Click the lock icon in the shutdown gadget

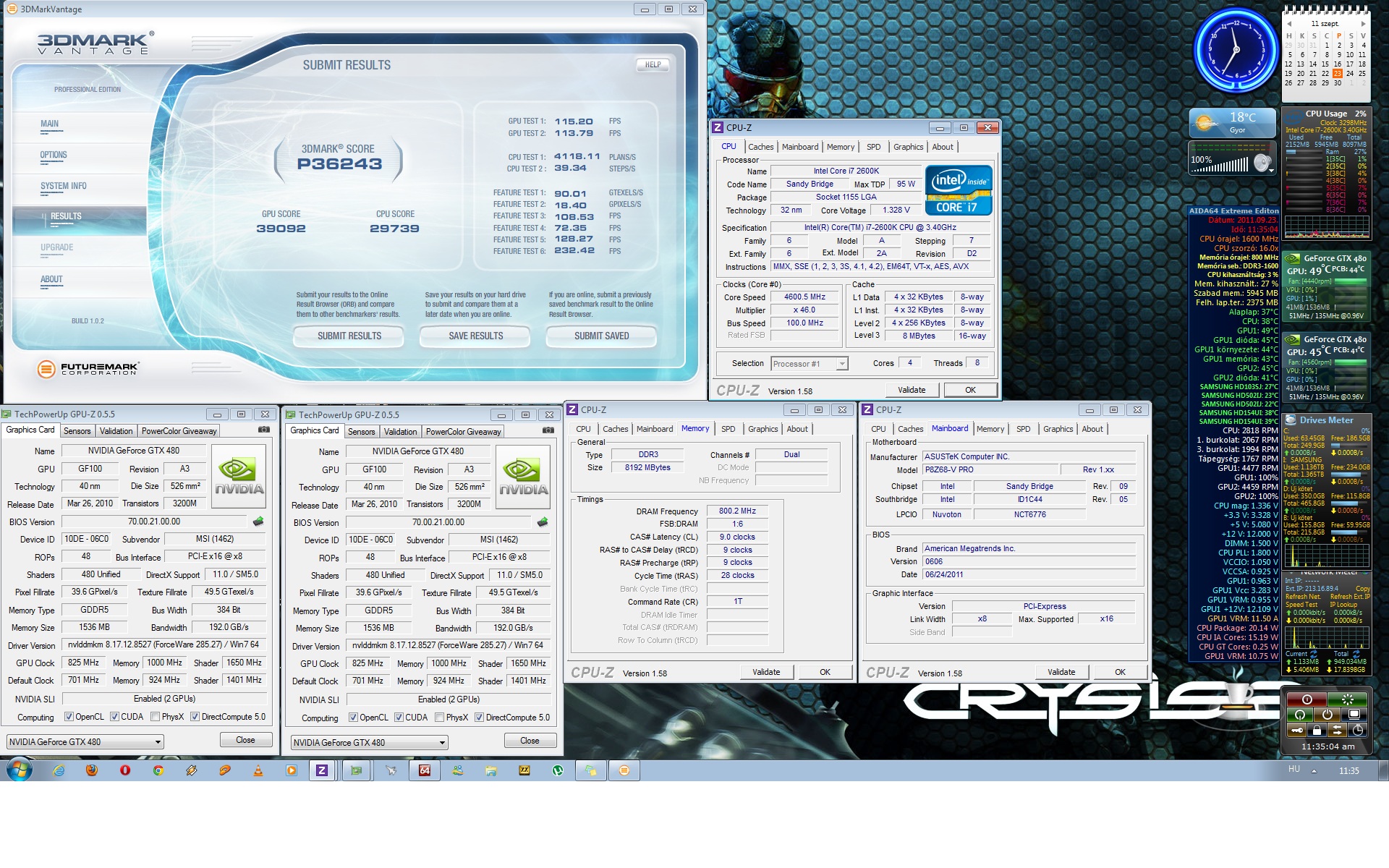1317,730
